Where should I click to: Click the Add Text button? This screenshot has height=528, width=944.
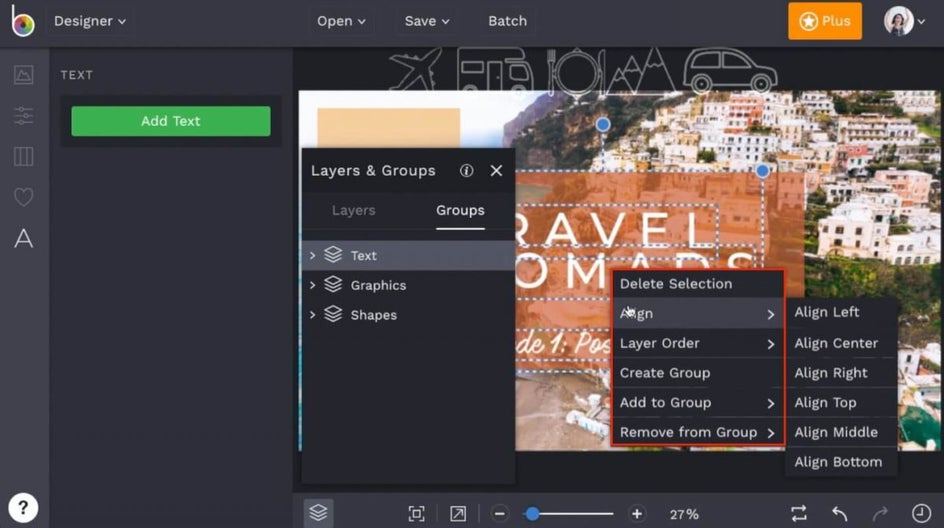170,121
